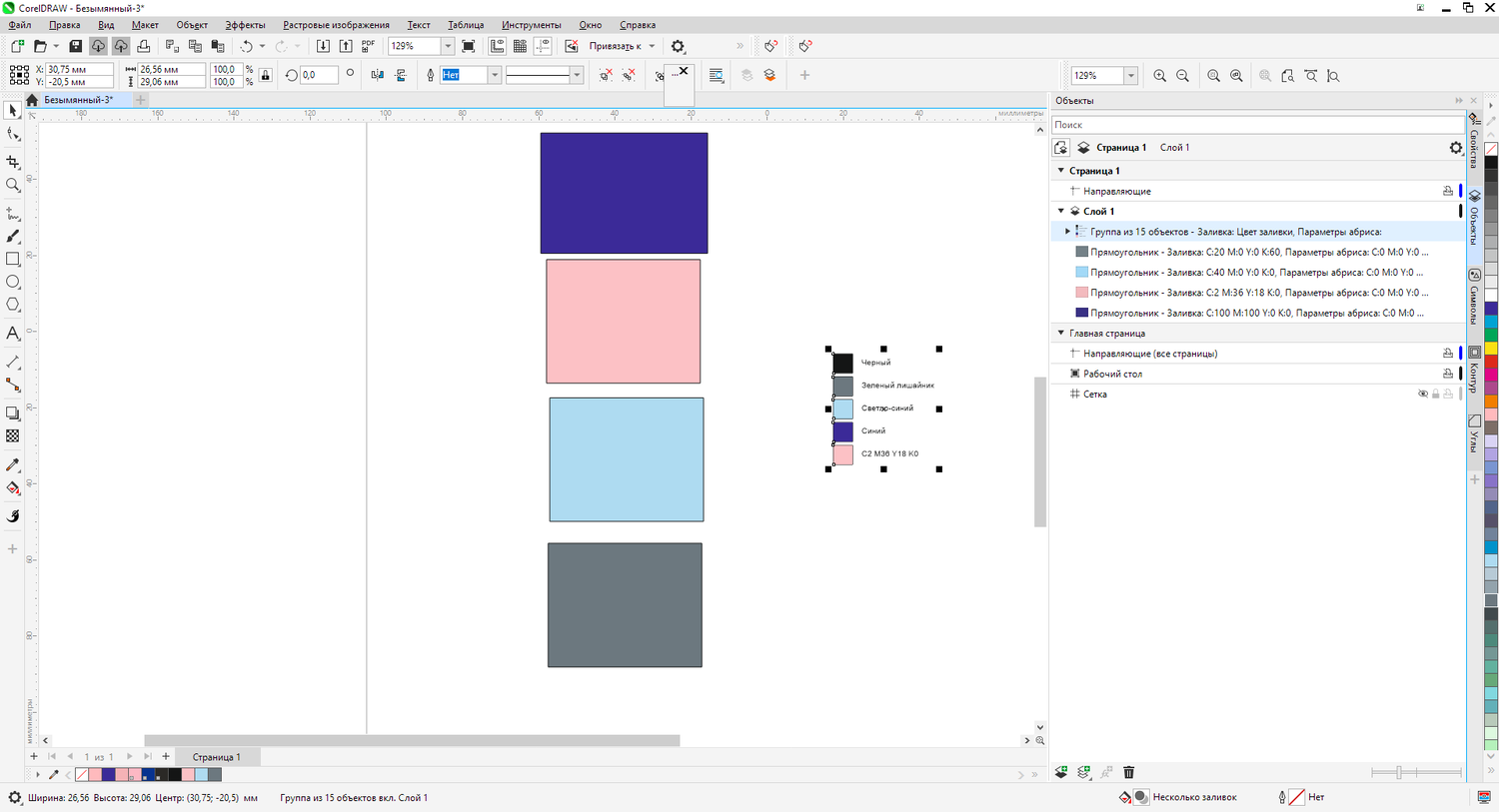This screenshot has height=812, width=1499.
Task: Expand the group of 15 objects
Action: pos(1067,232)
